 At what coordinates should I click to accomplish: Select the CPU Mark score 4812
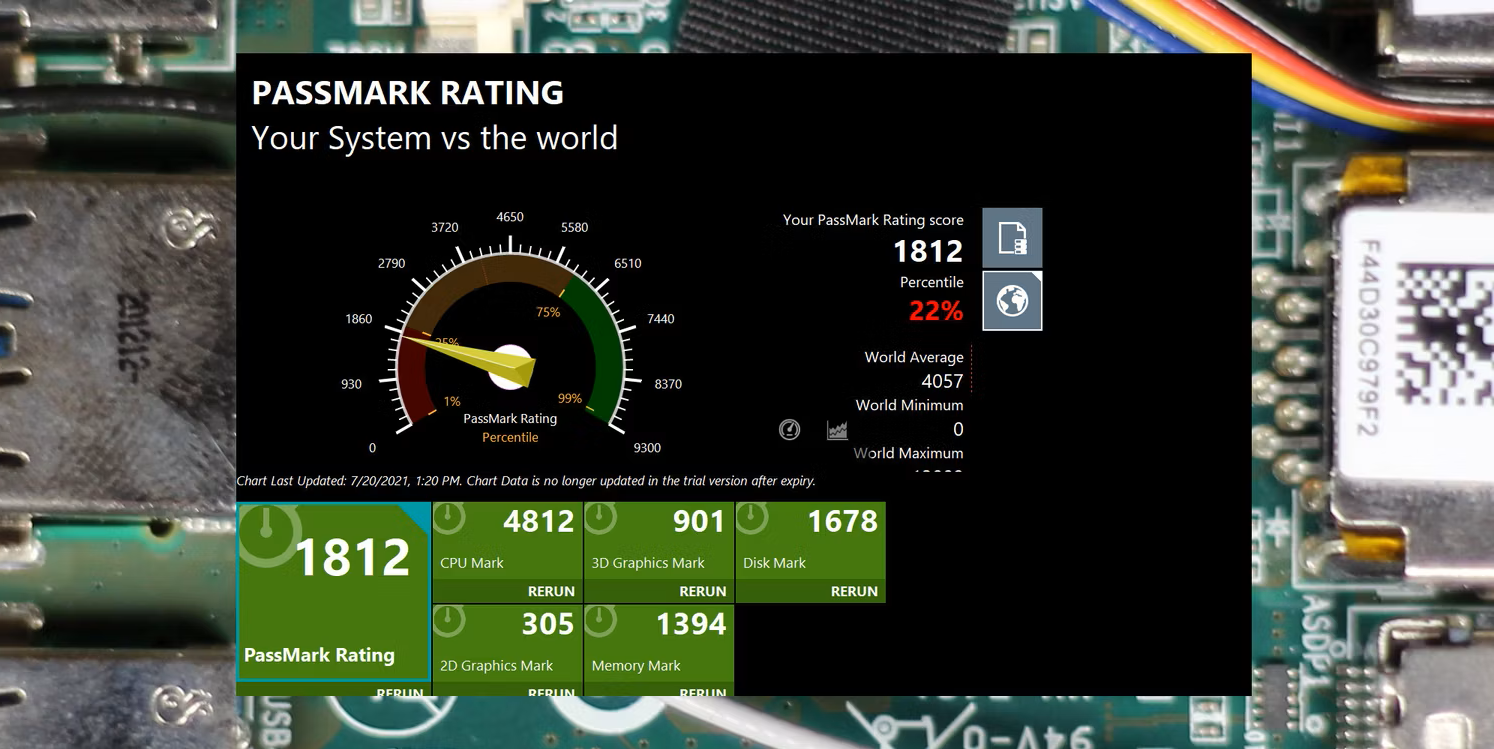[x=538, y=521]
